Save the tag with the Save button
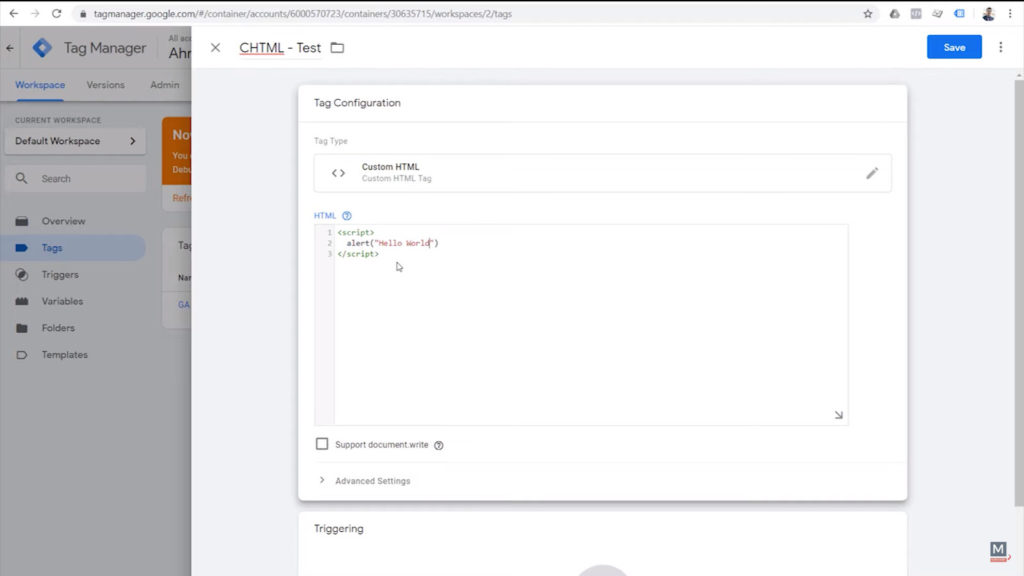1024x576 pixels. point(954,47)
